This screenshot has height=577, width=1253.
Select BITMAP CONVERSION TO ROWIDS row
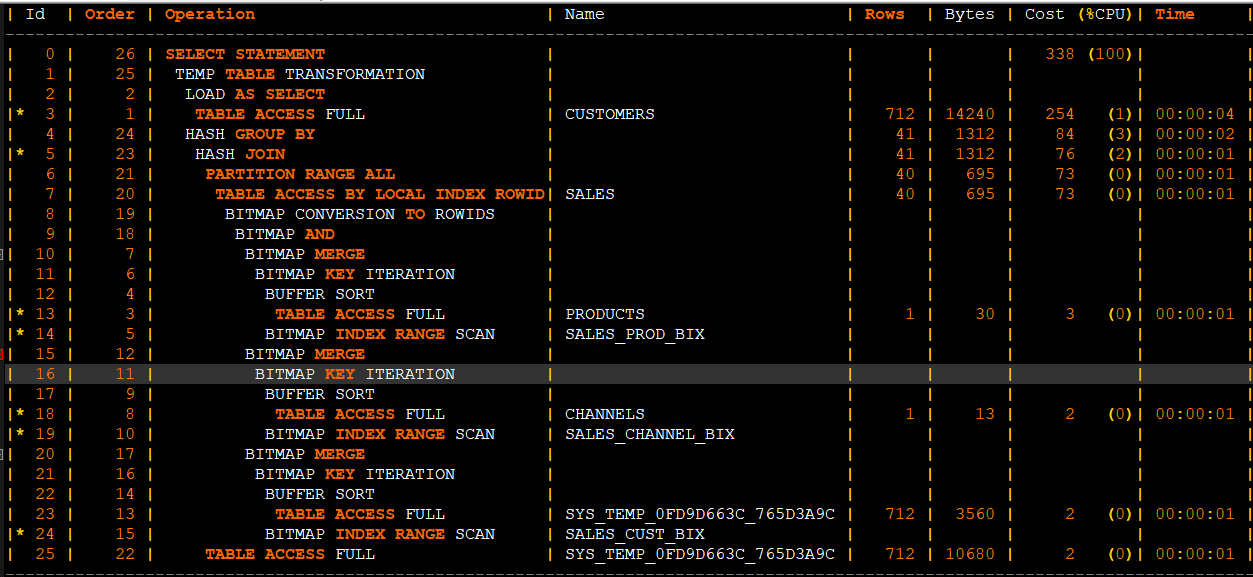click(x=626, y=214)
